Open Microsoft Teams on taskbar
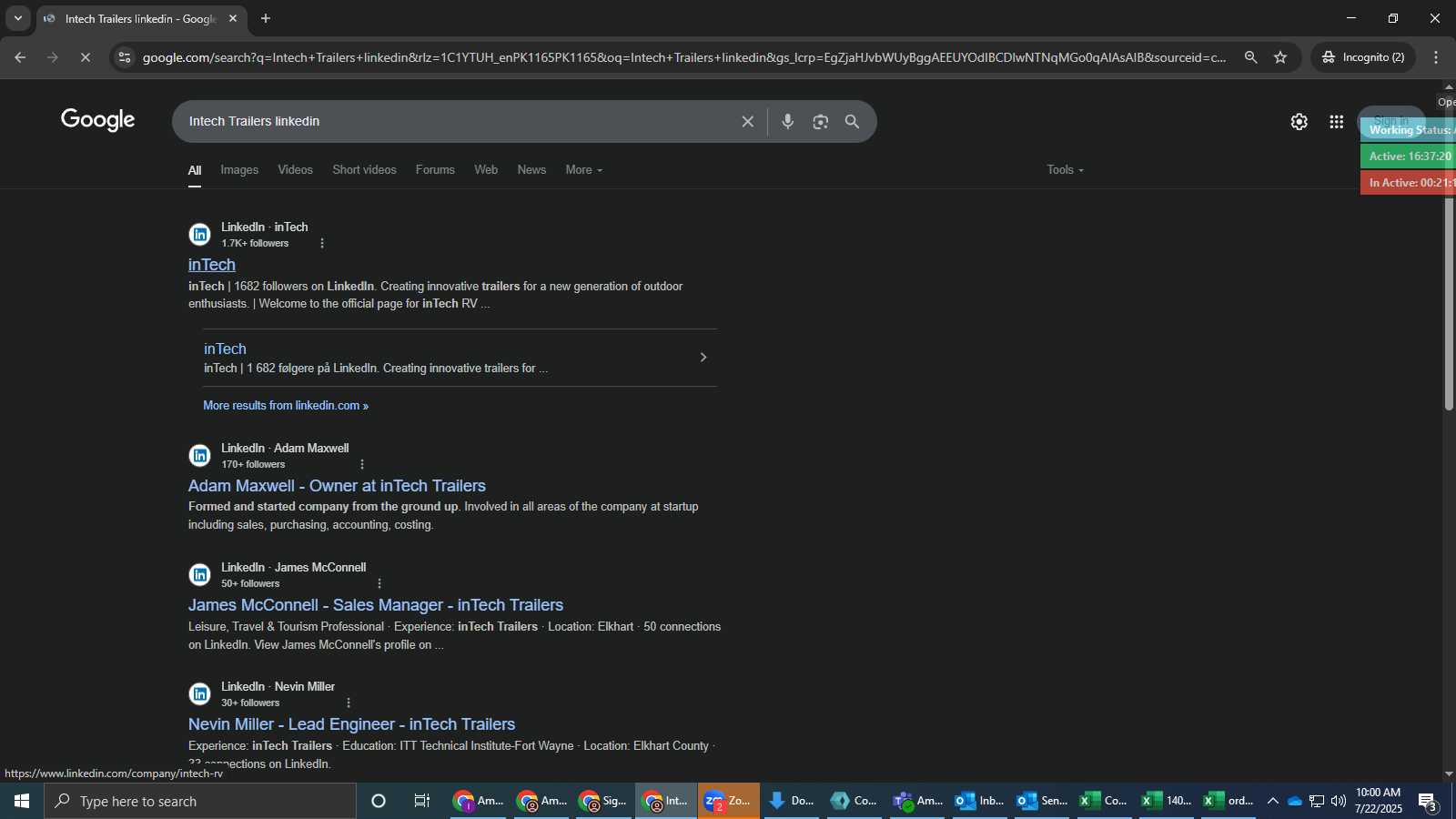 coord(917,801)
